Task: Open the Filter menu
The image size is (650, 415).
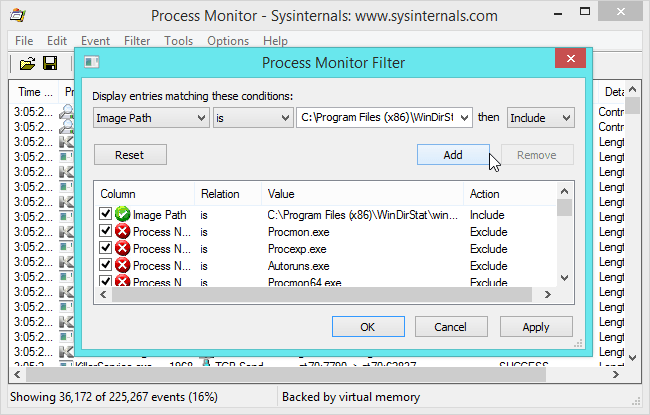Action: click(x=137, y=41)
